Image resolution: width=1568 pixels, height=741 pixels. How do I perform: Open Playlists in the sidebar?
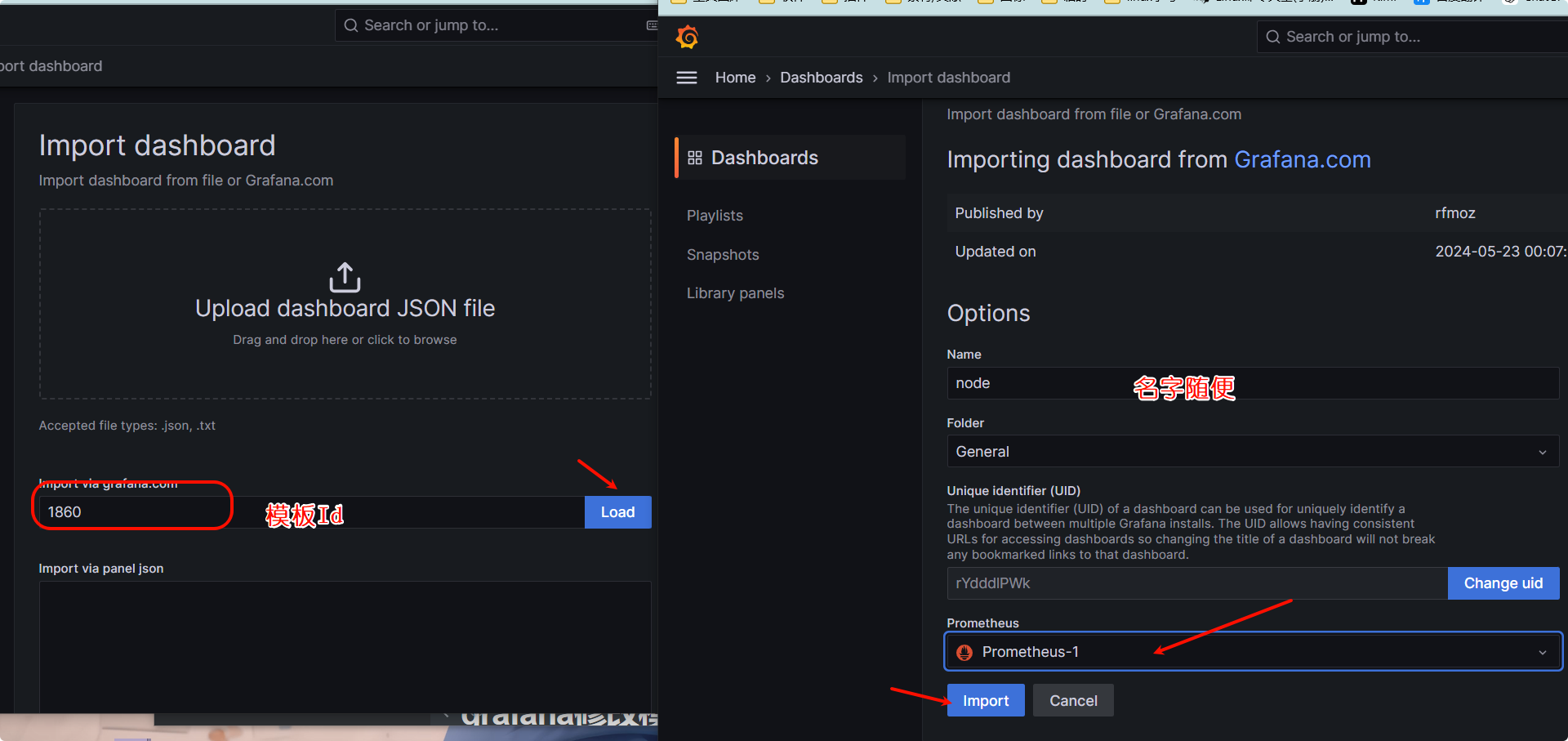[x=715, y=216]
